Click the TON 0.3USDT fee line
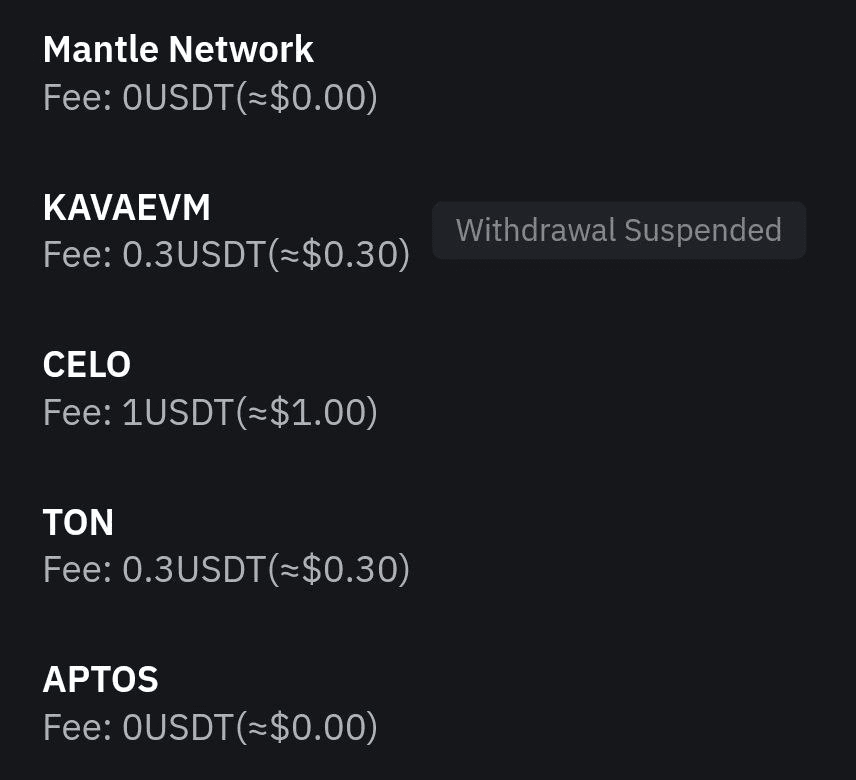Image resolution: width=856 pixels, height=780 pixels. (226, 569)
